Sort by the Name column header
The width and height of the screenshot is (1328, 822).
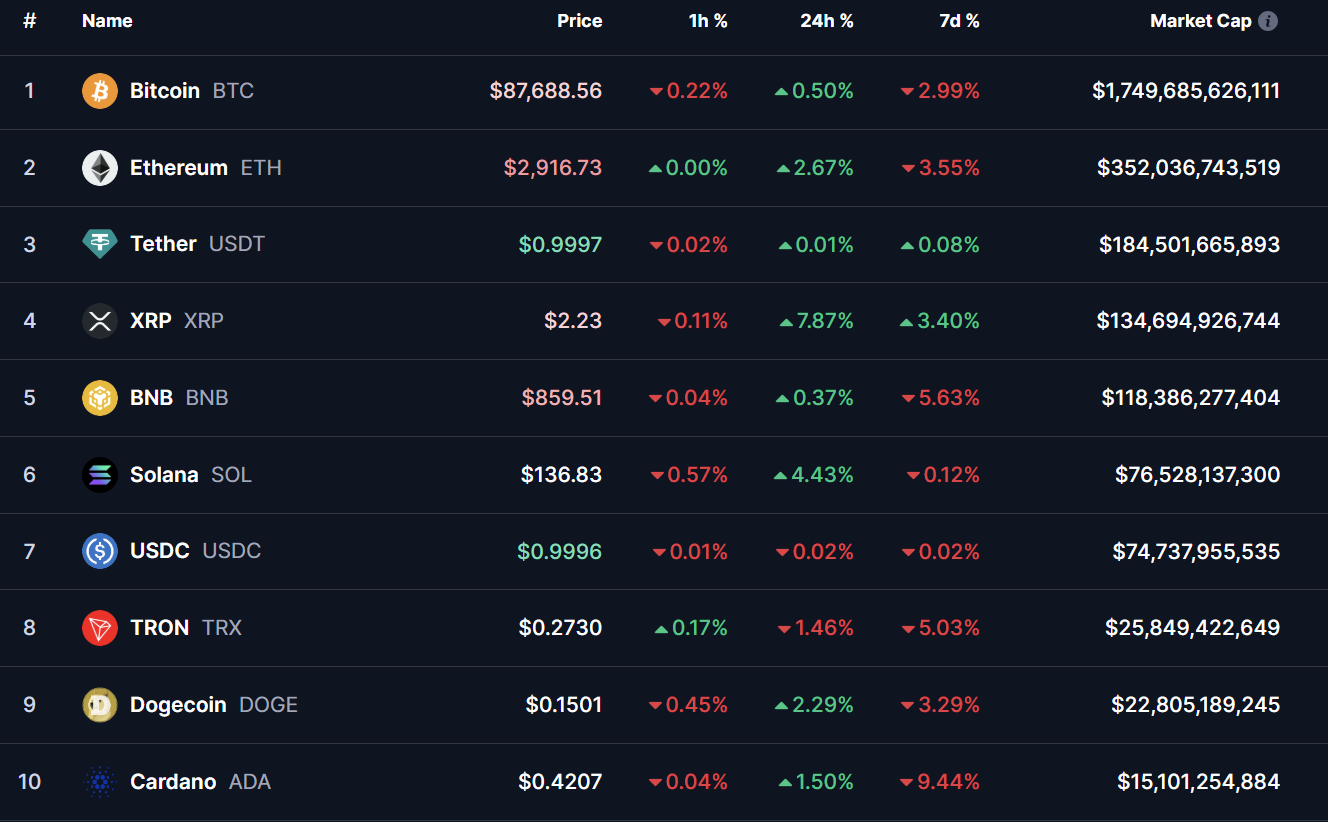(107, 21)
